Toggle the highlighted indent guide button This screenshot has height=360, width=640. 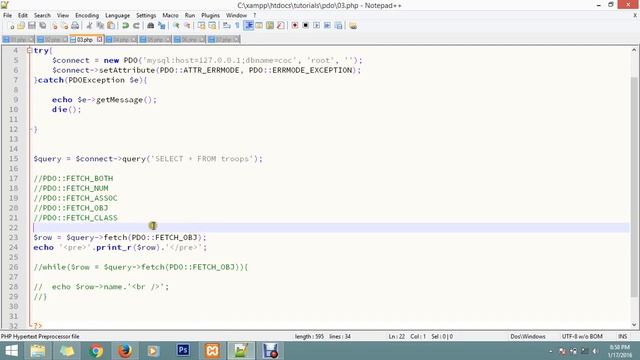click(249, 26)
